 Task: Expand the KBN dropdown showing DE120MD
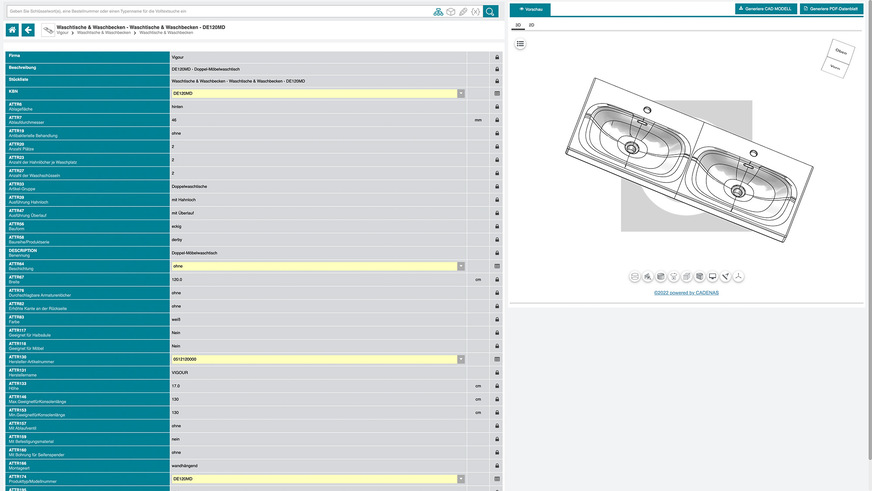(x=461, y=93)
